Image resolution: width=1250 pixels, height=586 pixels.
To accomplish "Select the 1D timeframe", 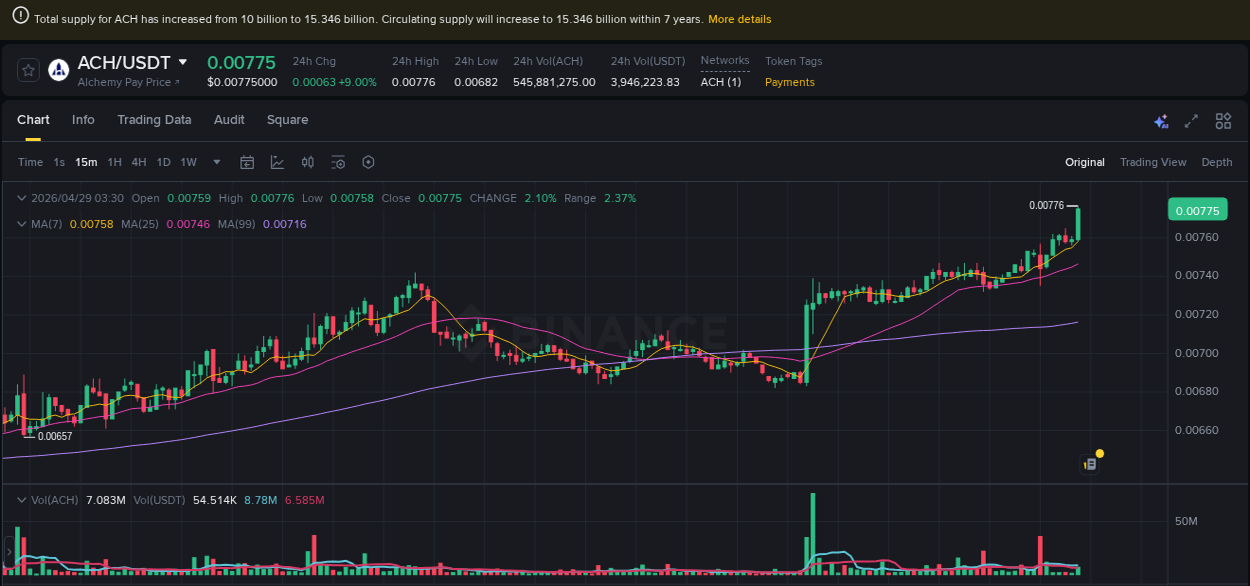I will coord(163,161).
